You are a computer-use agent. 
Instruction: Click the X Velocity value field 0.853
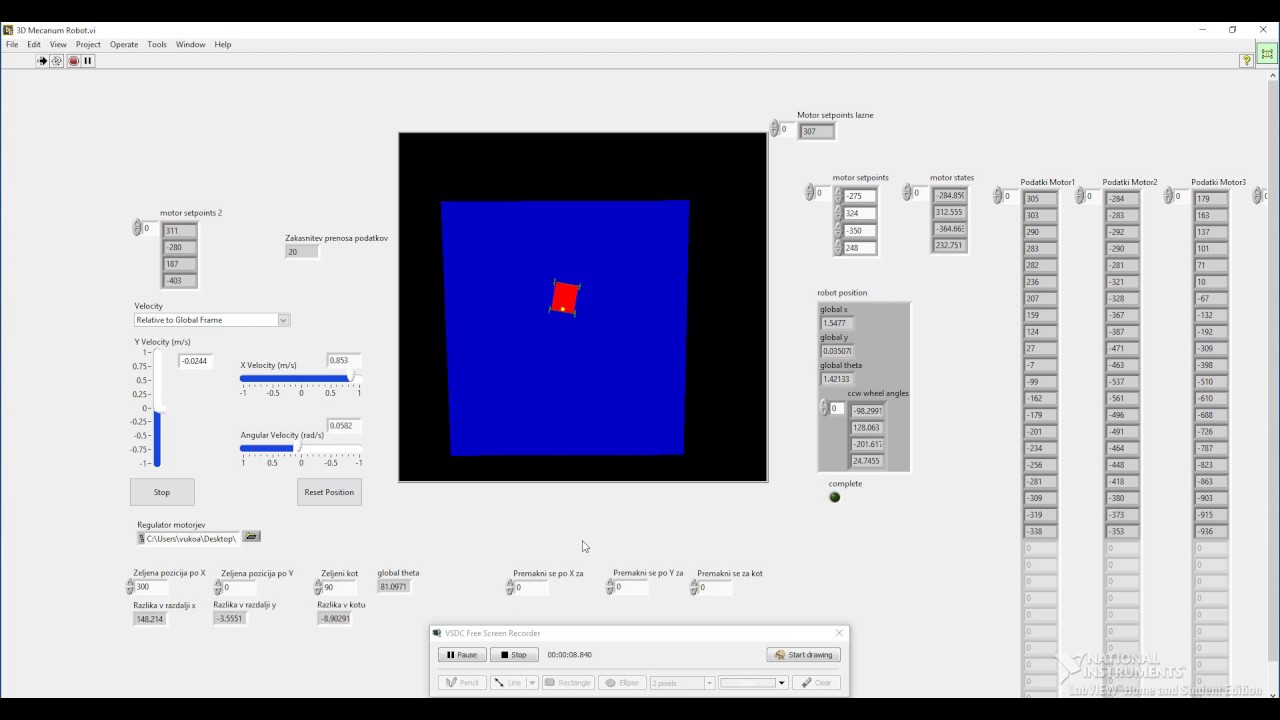(x=344, y=360)
